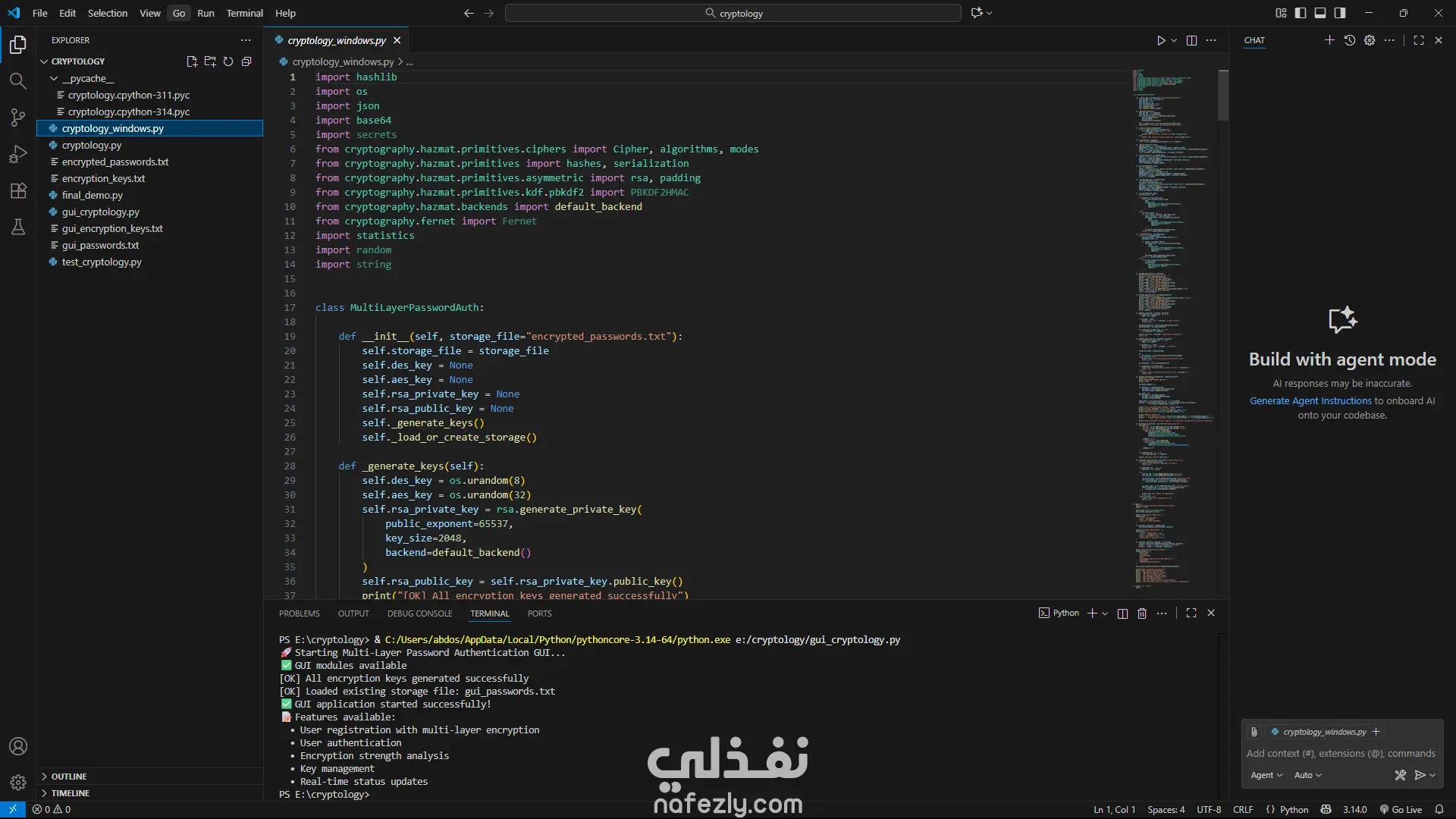
Task: Run the Python file with play button
Action: (x=1161, y=40)
